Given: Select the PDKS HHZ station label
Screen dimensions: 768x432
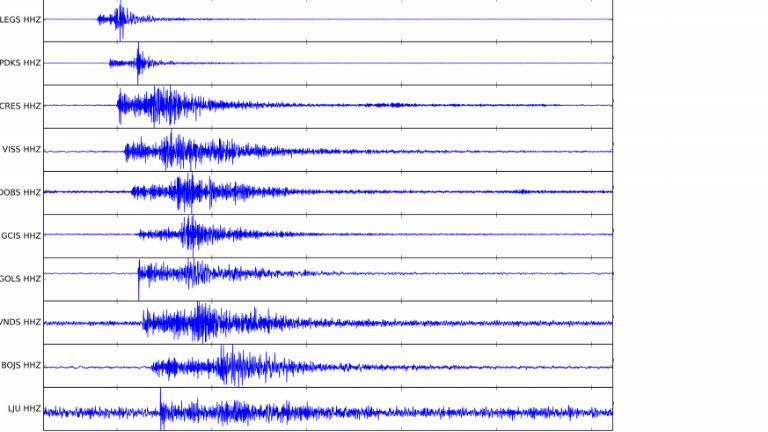Looking at the screenshot, I should (20, 62).
